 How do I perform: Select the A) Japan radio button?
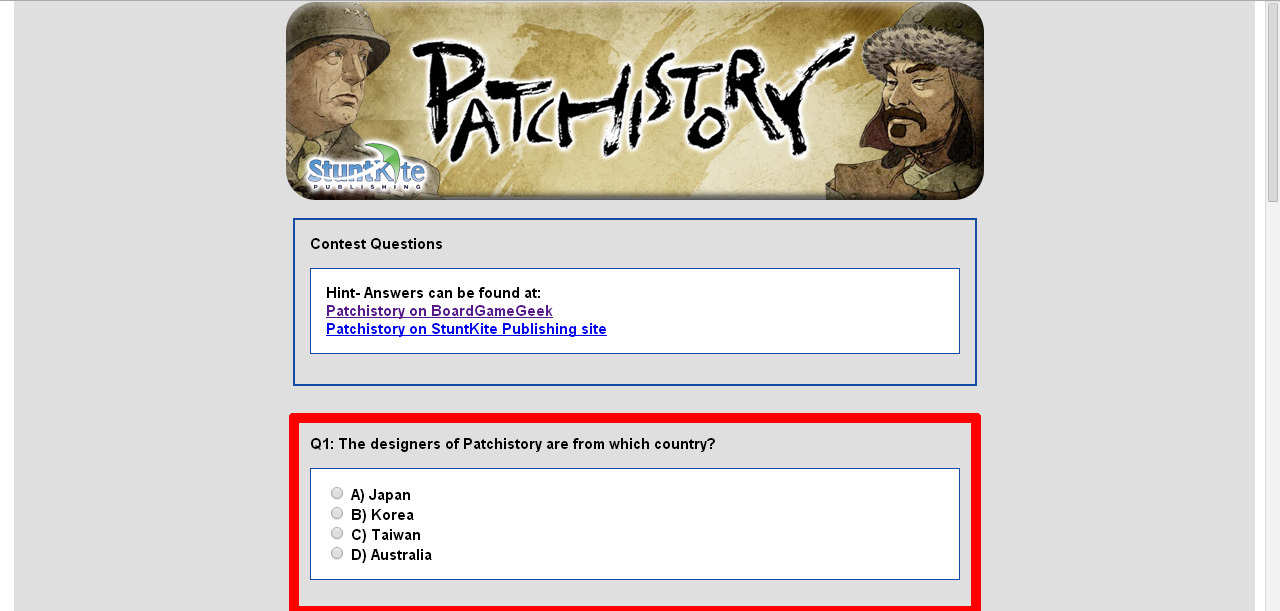tap(337, 493)
